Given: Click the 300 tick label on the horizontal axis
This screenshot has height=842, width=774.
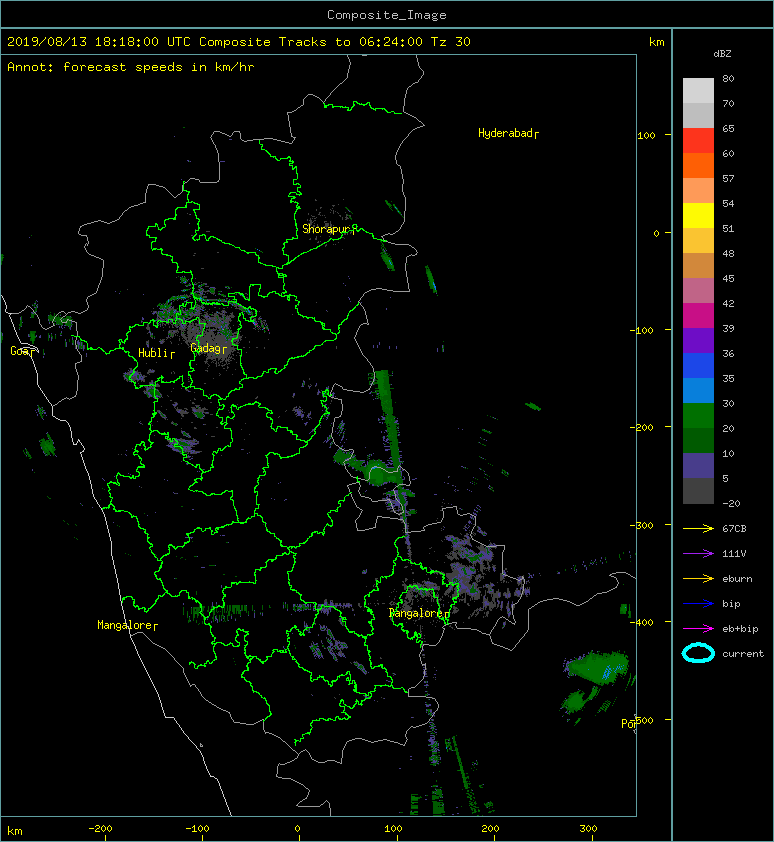Looking at the screenshot, I should (588, 829).
